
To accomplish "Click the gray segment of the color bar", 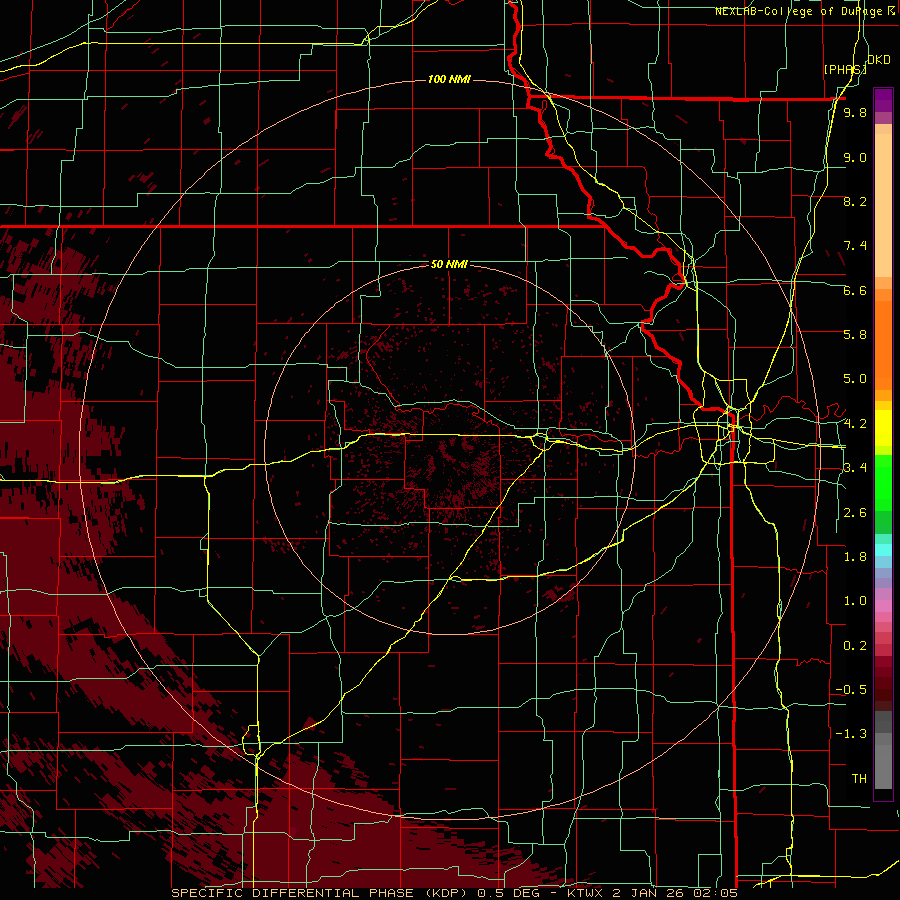I will click(x=883, y=751).
